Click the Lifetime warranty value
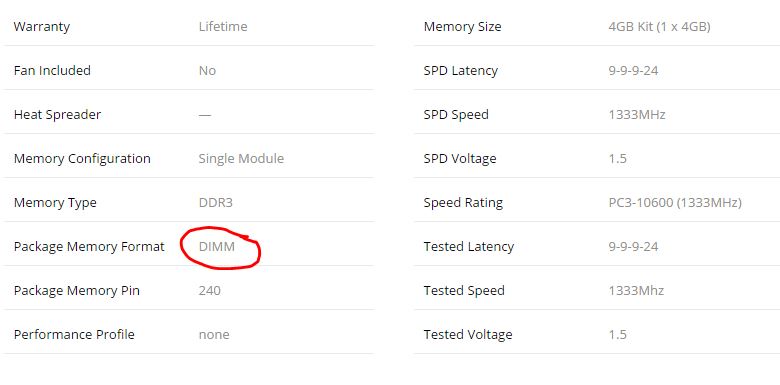The image size is (780, 385). [223, 26]
